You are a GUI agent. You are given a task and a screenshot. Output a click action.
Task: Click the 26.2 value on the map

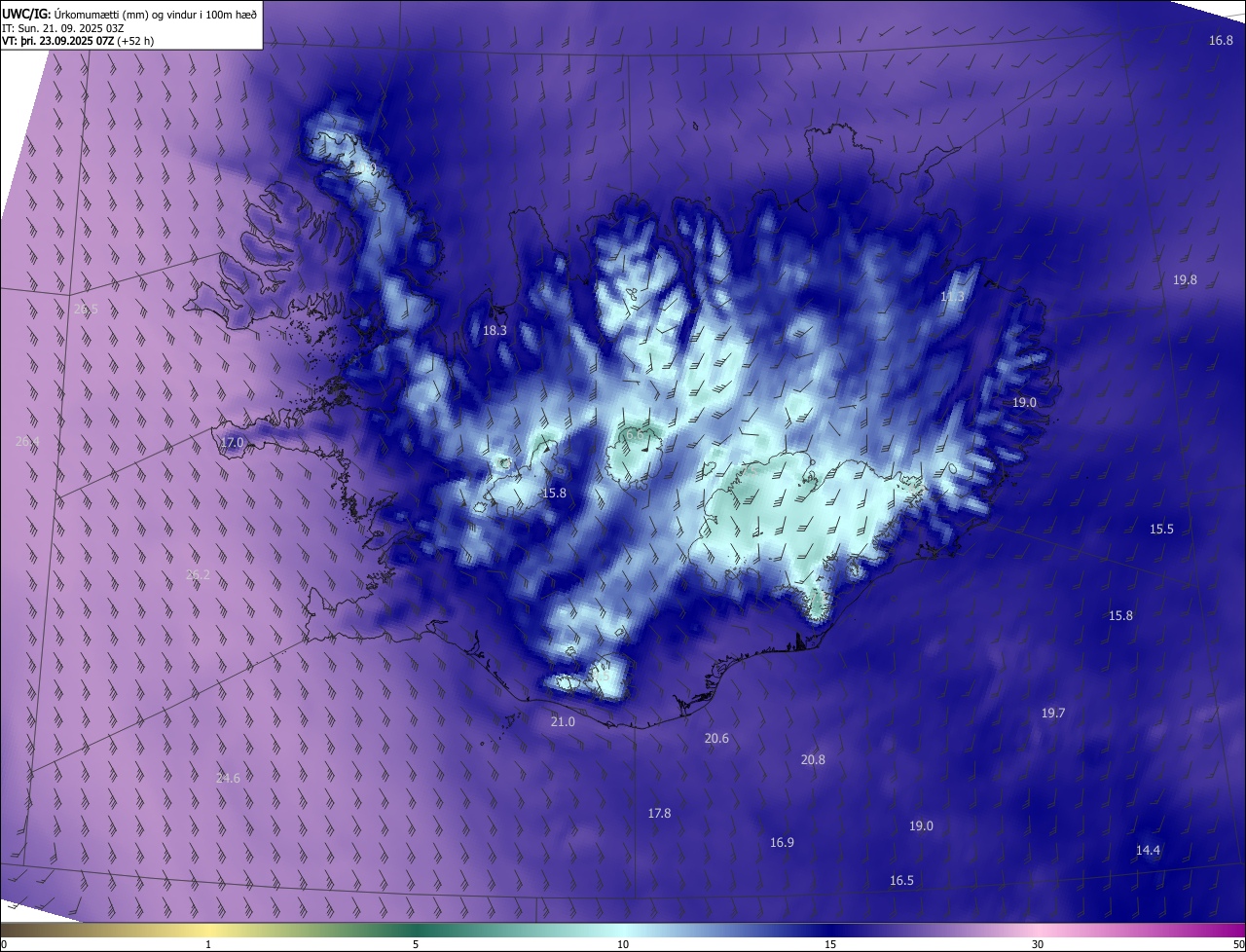point(198,574)
